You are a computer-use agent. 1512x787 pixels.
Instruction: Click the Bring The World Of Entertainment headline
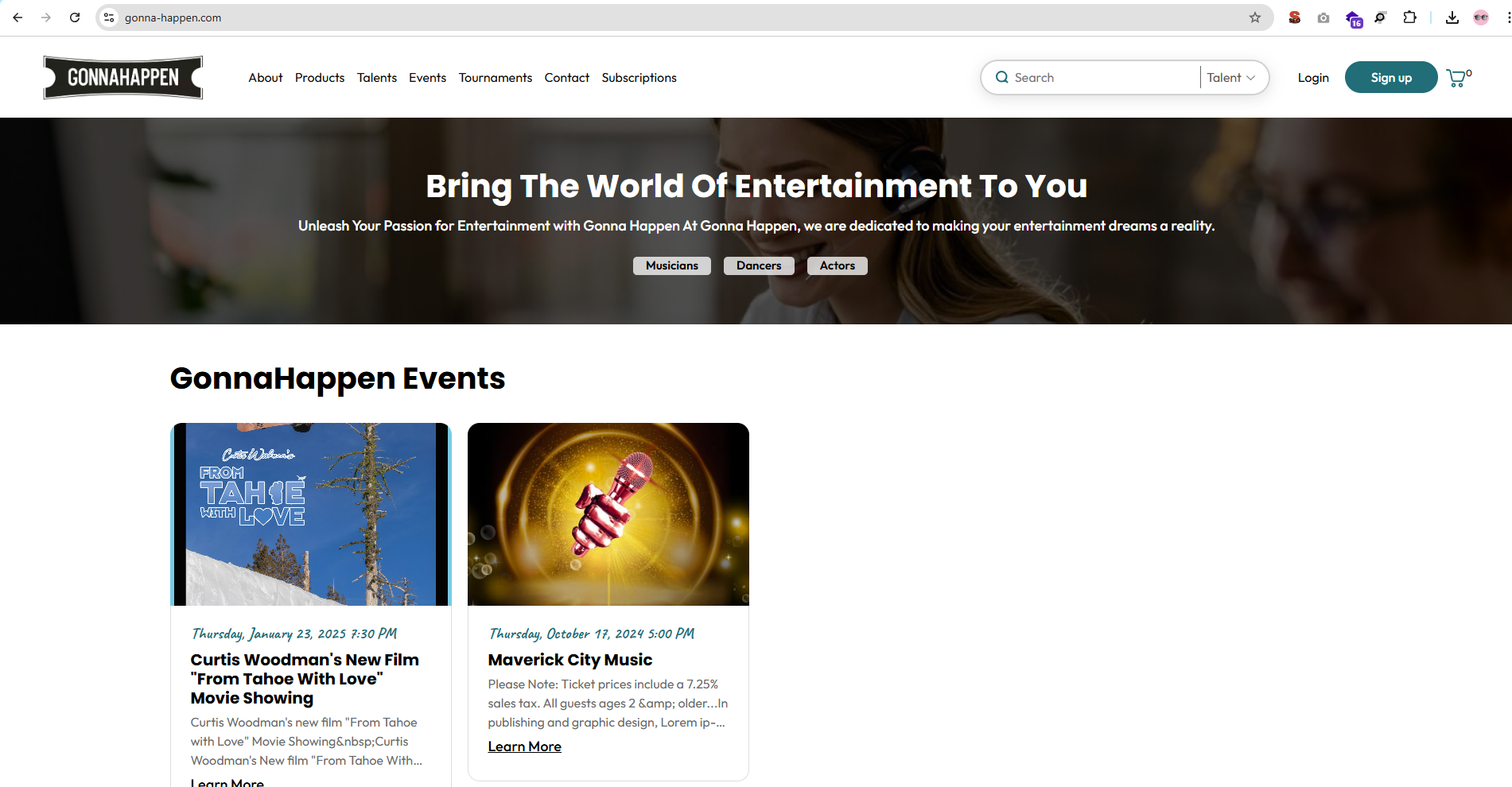pyautogui.click(x=756, y=186)
